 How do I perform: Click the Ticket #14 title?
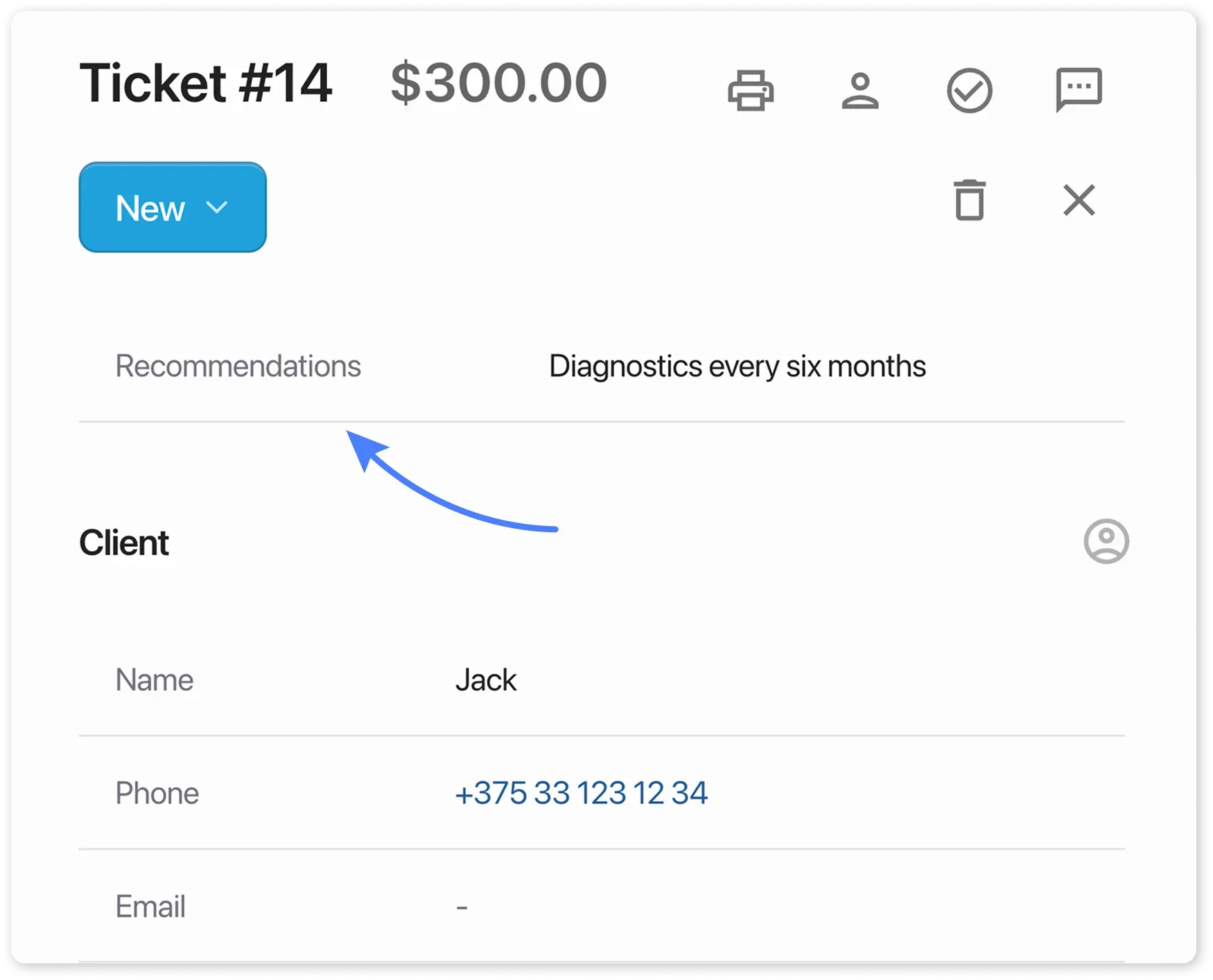pos(205,83)
